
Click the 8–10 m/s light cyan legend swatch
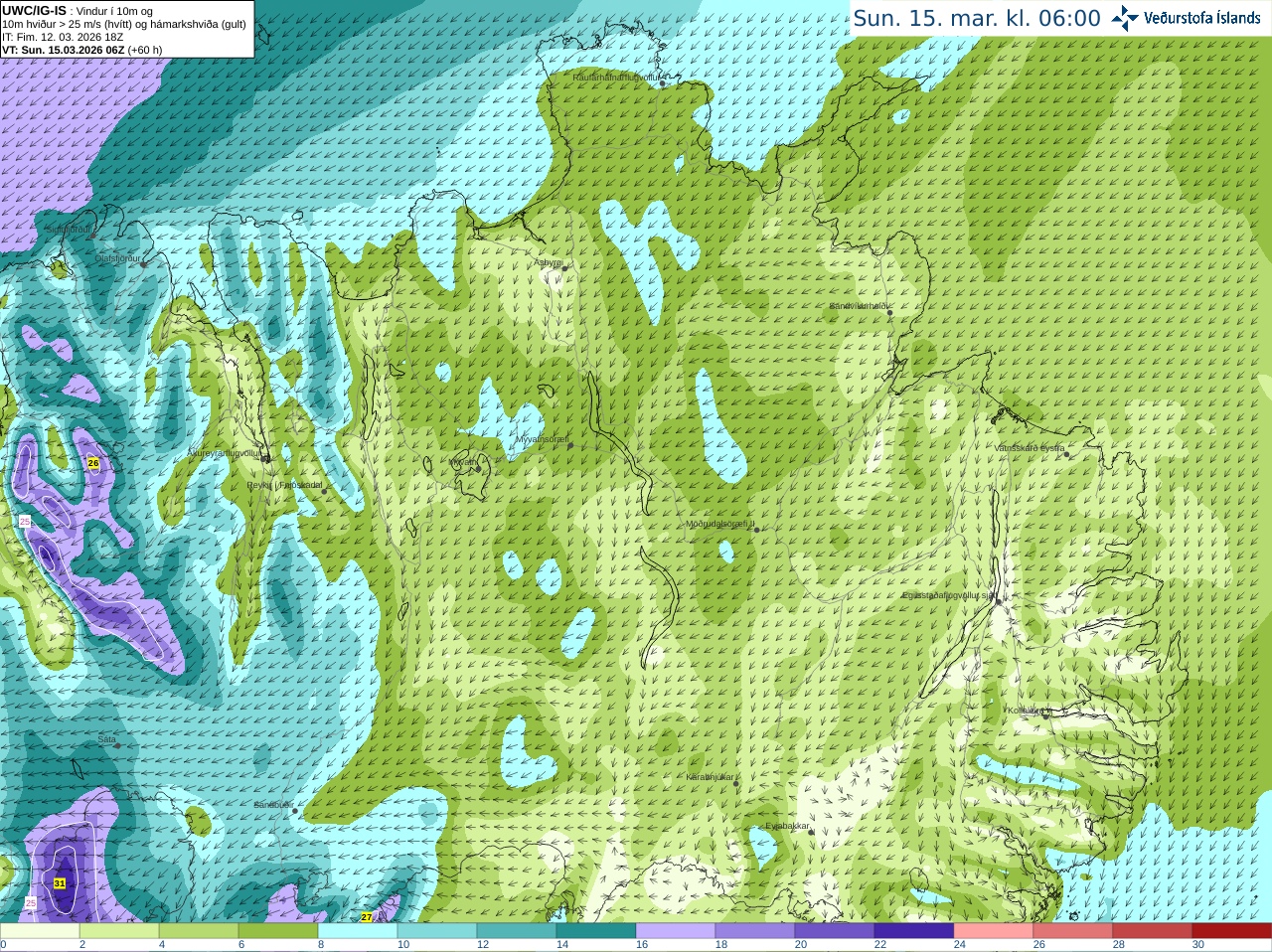pyautogui.click(x=358, y=931)
